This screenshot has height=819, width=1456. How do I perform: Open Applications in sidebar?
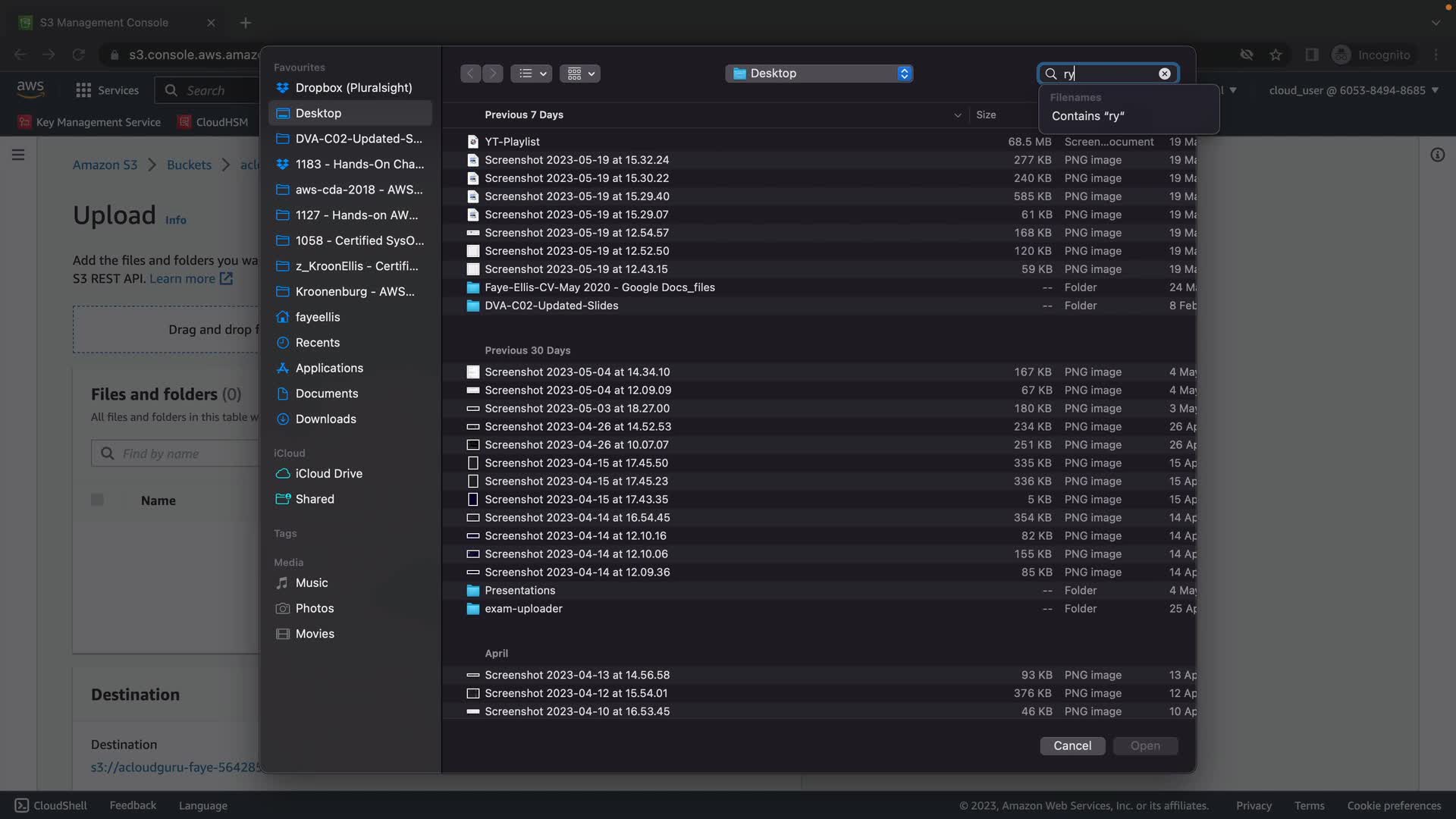click(329, 368)
